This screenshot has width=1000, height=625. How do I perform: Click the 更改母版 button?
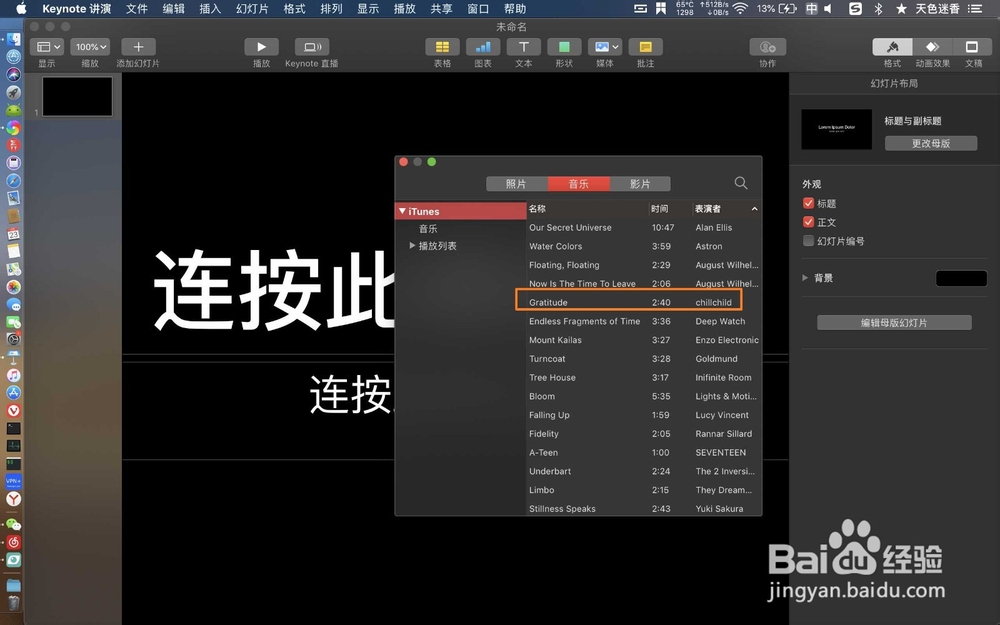pyautogui.click(x=930, y=143)
